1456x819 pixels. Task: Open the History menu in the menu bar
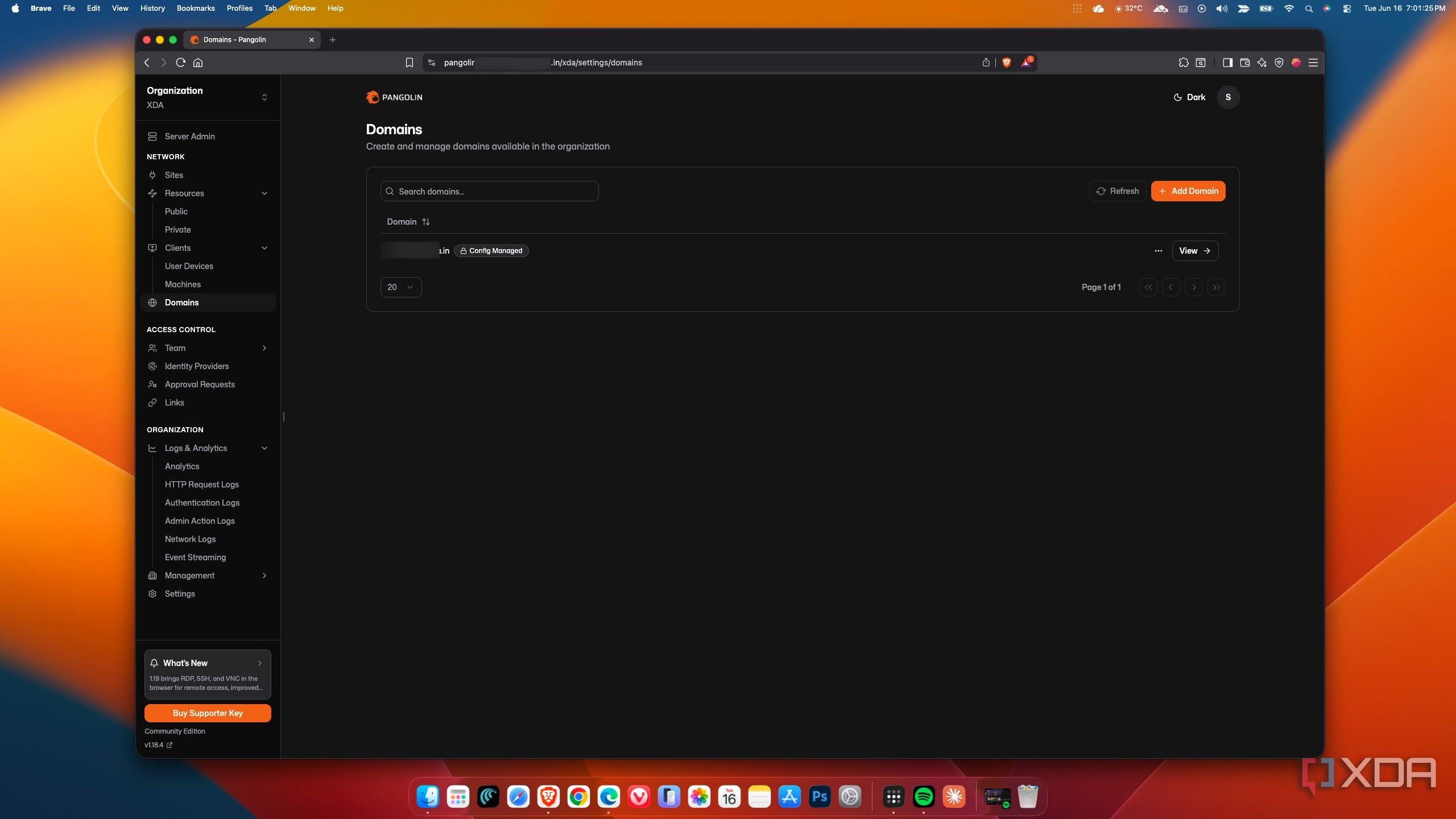point(152,8)
